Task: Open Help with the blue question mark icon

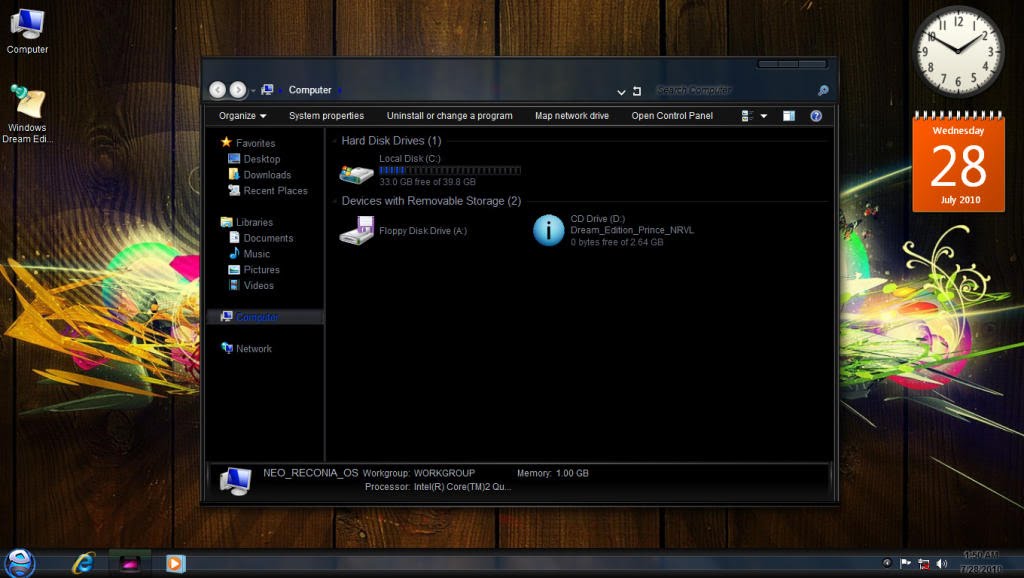Action: point(817,115)
